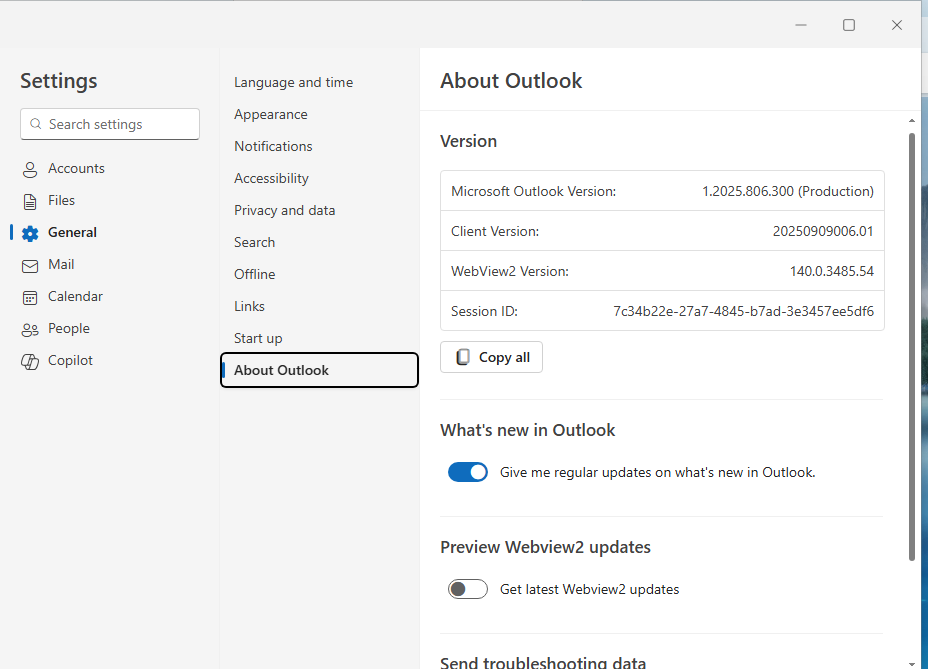Click the General gear icon
Image resolution: width=928 pixels, height=669 pixels.
tap(30, 233)
